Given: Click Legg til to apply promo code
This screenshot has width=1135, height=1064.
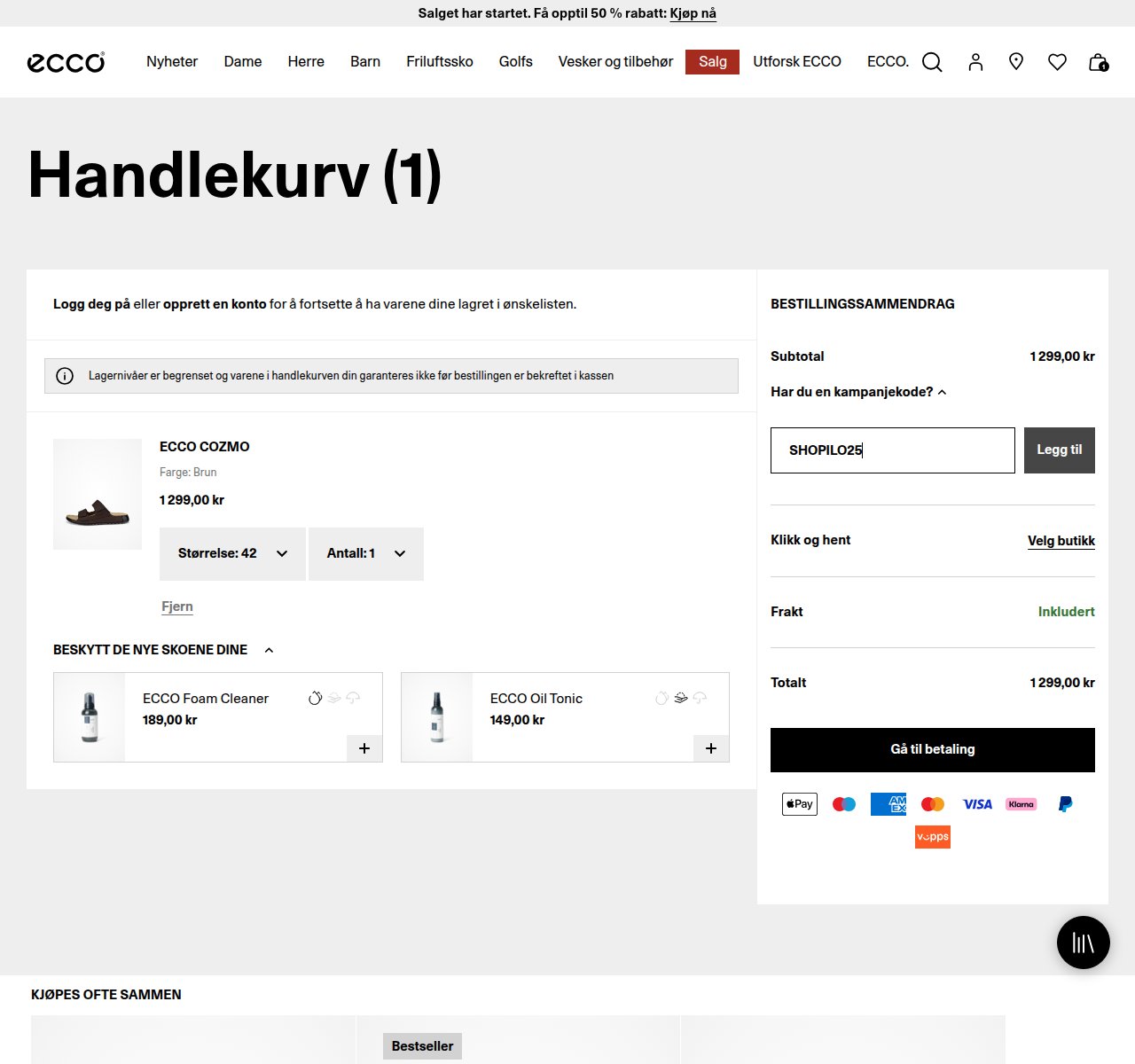Looking at the screenshot, I should coord(1060,450).
